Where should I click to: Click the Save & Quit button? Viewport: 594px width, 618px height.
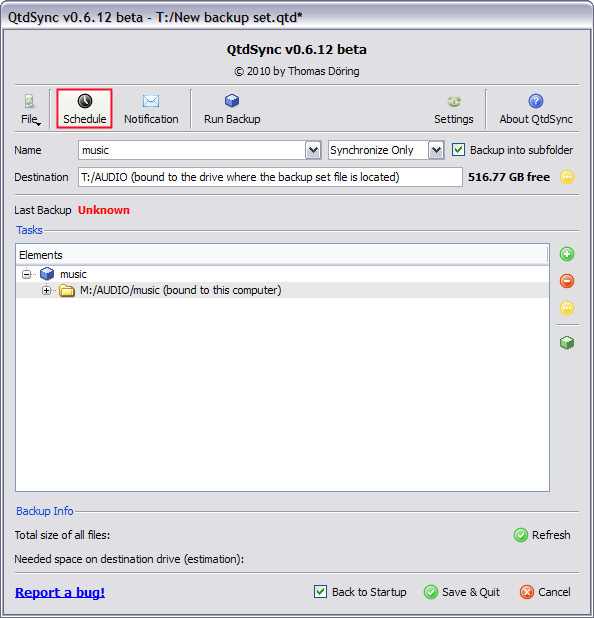point(462,592)
